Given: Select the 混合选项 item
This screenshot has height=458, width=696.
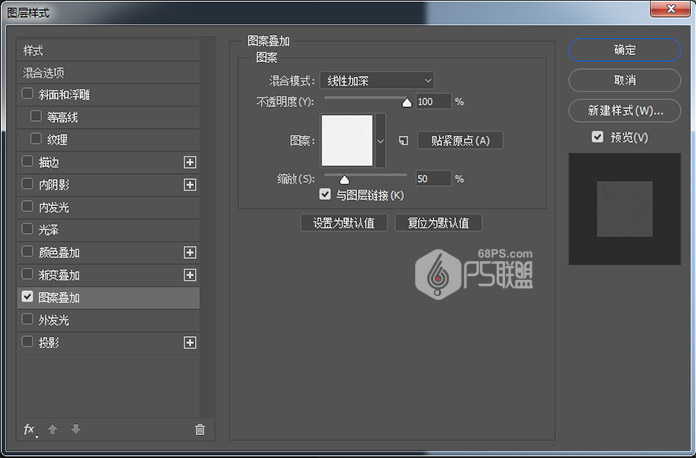Looking at the screenshot, I should (108, 73).
